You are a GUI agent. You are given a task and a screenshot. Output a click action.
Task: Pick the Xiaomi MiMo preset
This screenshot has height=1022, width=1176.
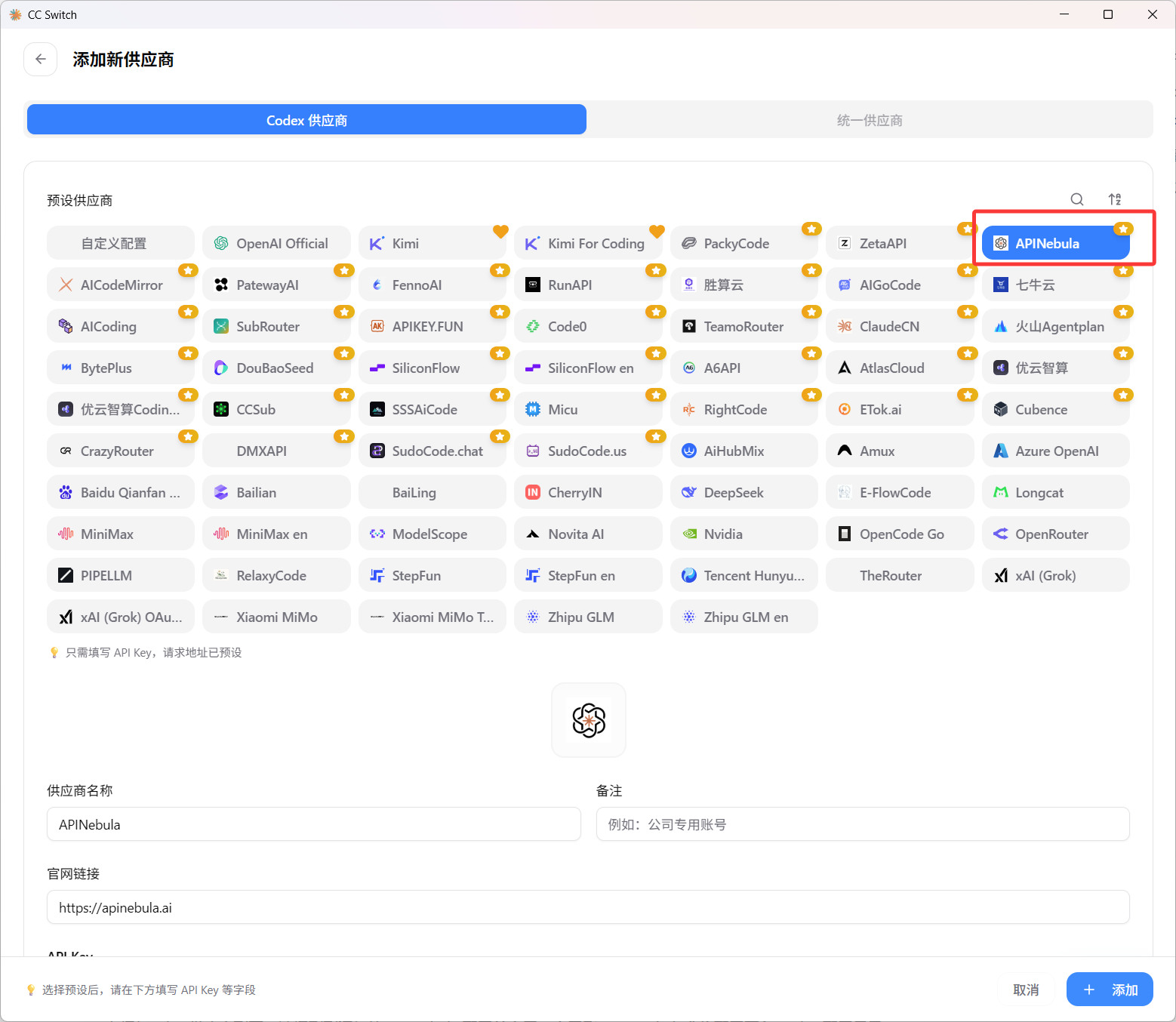coord(276,617)
